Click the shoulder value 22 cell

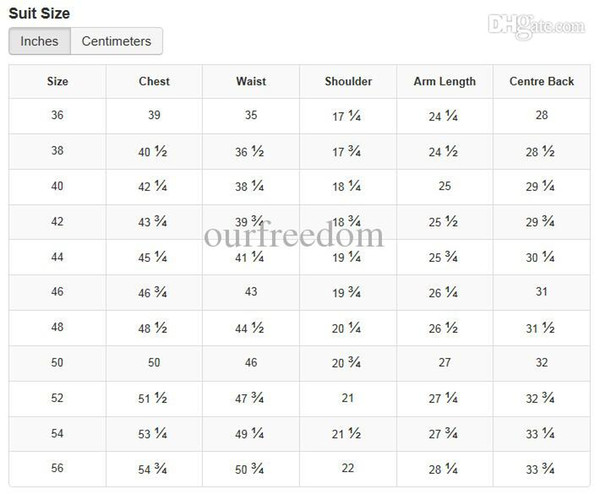click(348, 468)
